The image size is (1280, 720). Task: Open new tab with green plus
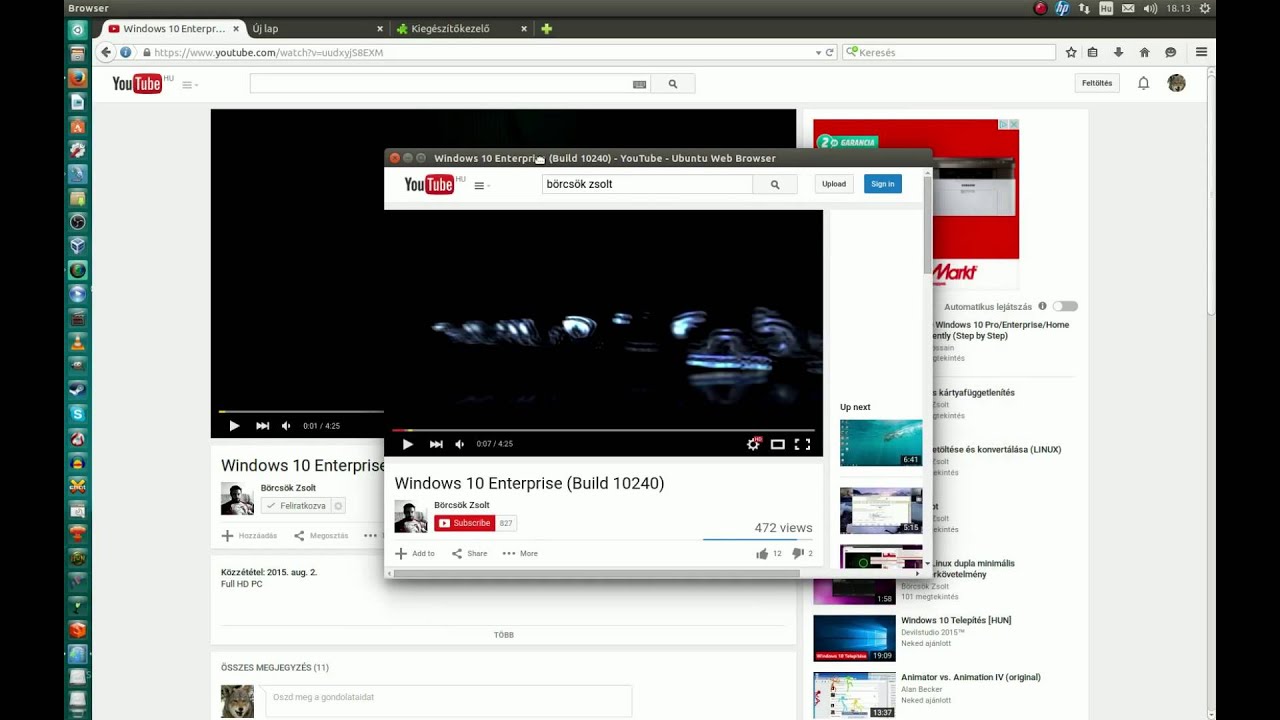[x=546, y=29]
